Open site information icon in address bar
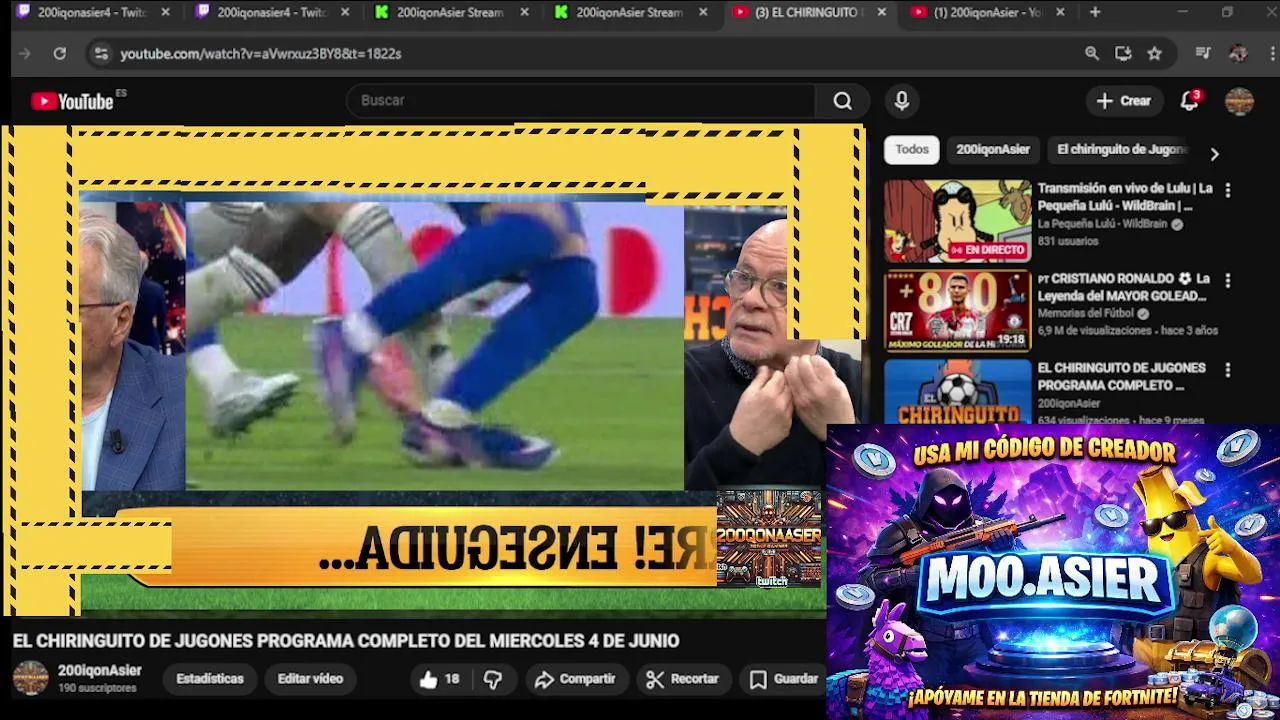 [100, 53]
